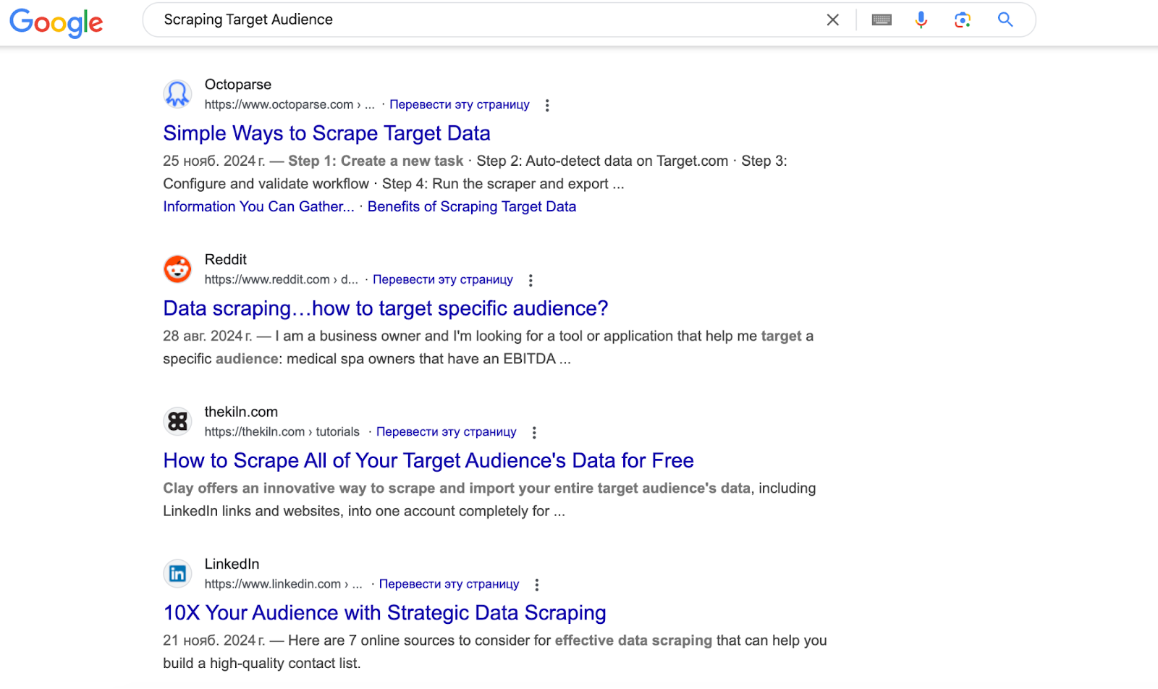Click snippet date '25 нояб. 2024 г.'

point(214,161)
